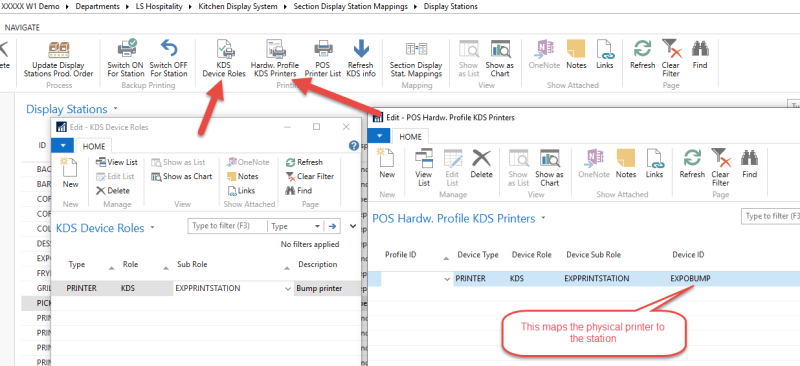The width and height of the screenshot is (800, 366).
Task: Click Refresh KDS info icon
Action: coord(361,49)
